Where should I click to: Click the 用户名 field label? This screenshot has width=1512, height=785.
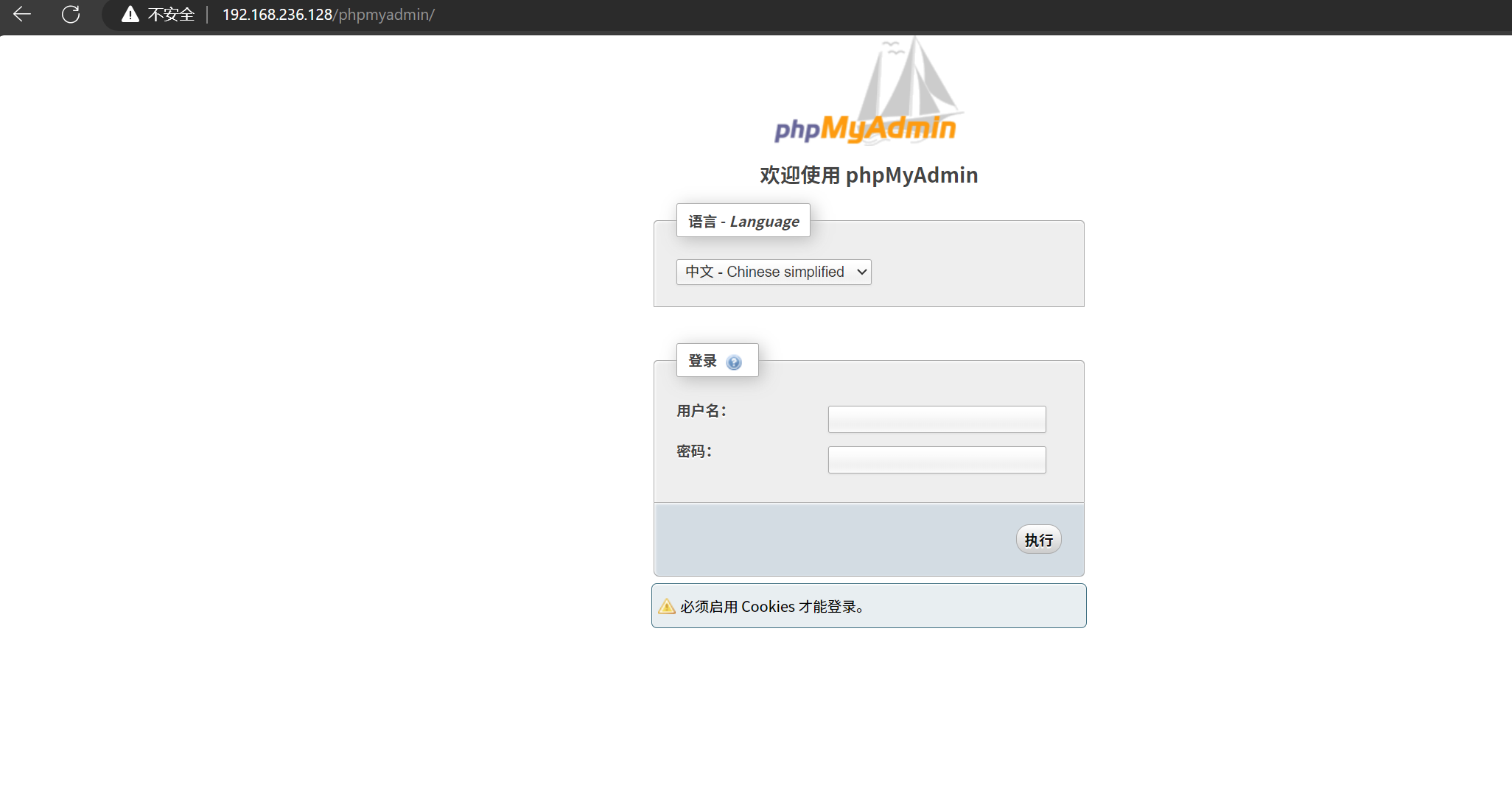701,411
